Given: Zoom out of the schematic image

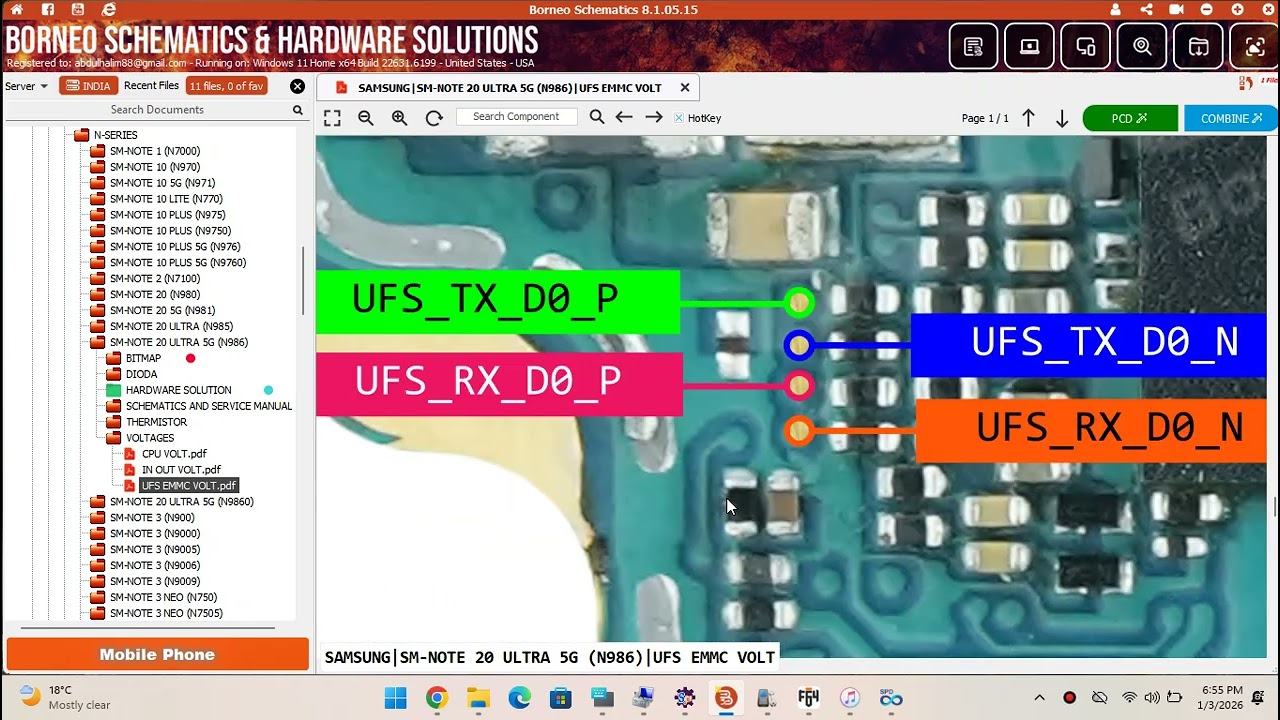Looking at the screenshot, I should point(366,118).
